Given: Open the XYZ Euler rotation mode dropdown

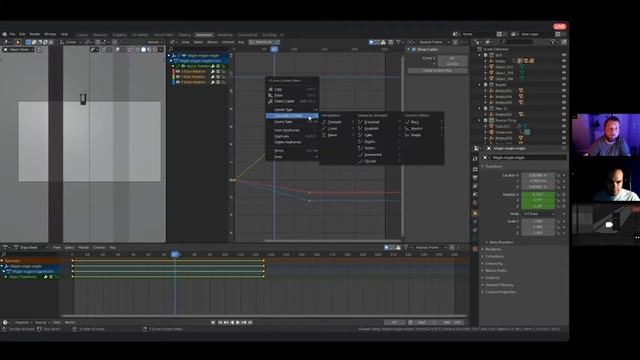Looking at the screenshot, I should [x=538, y=214].
